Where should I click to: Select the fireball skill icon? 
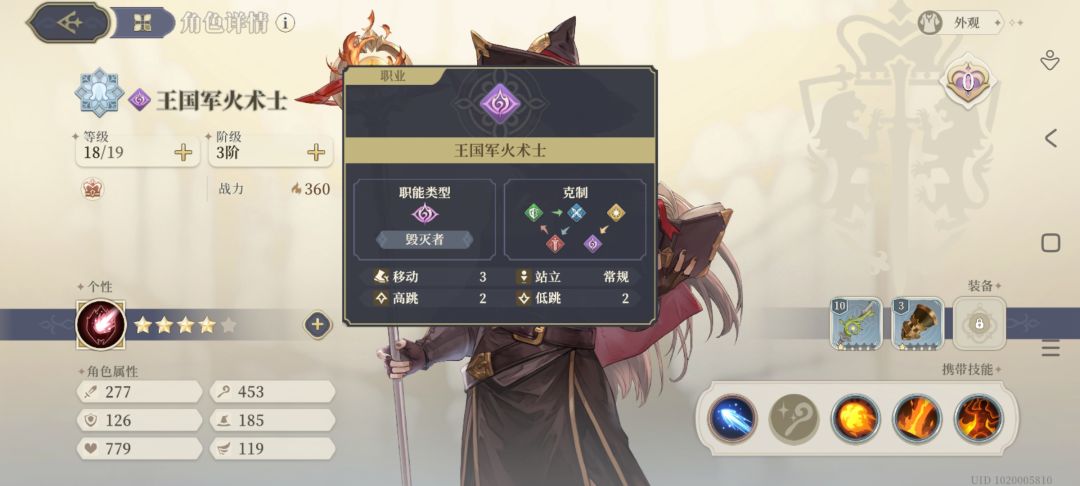855,418
